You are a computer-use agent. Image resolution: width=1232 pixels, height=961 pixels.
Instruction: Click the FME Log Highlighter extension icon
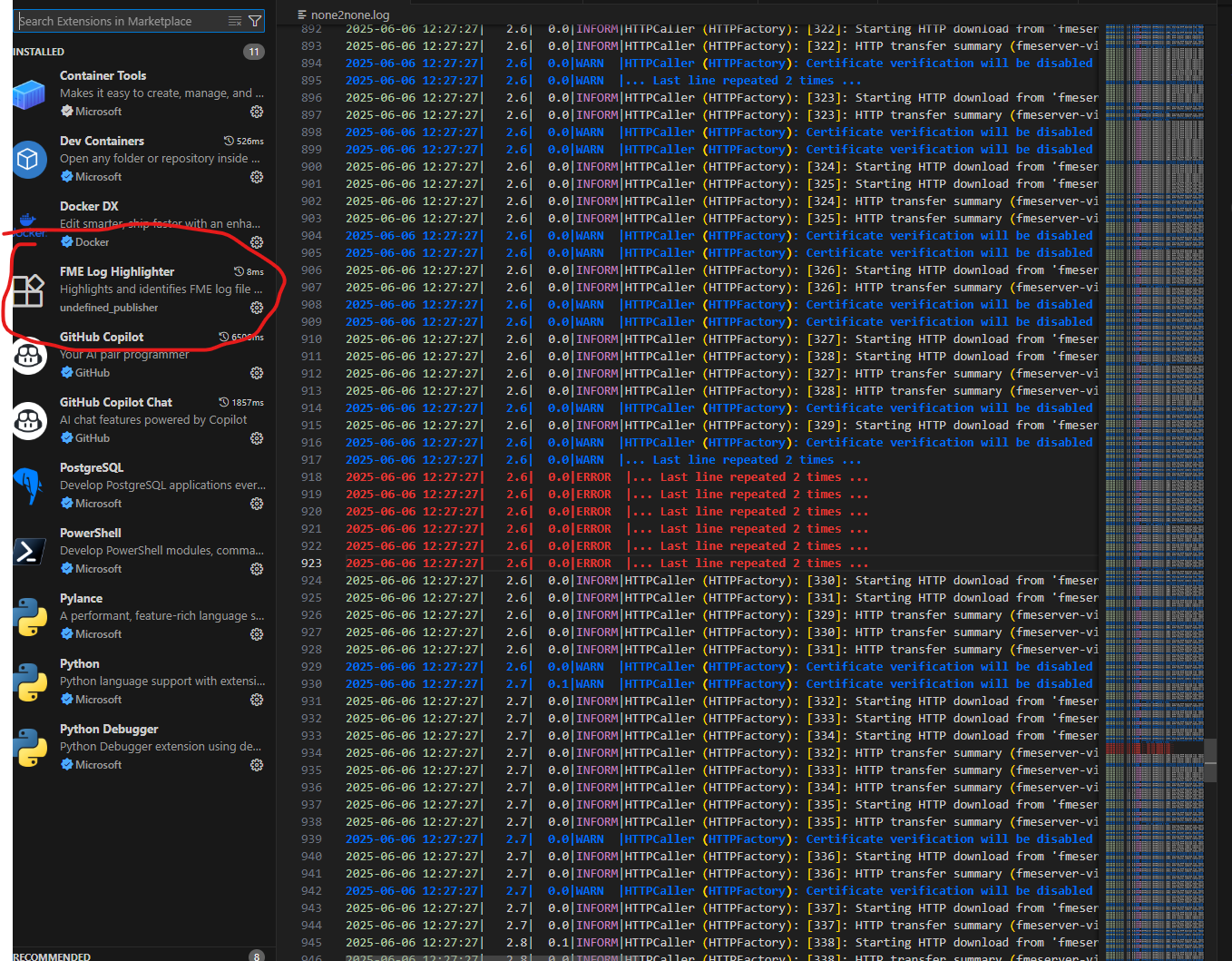(29, 290)
